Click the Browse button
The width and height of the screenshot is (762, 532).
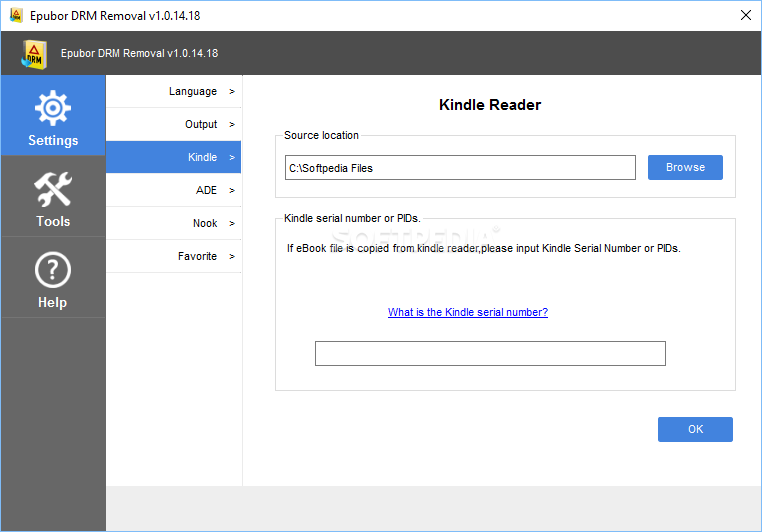click(x=685, y=168)
